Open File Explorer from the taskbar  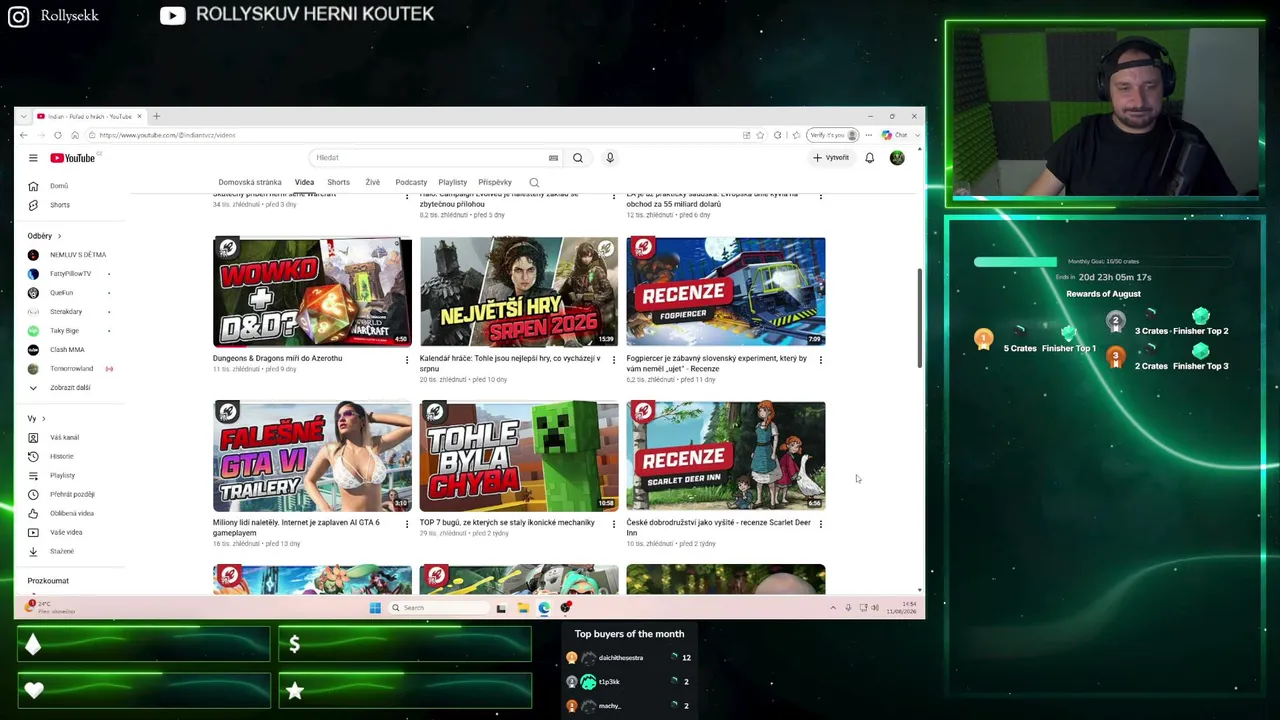point(523,608)
